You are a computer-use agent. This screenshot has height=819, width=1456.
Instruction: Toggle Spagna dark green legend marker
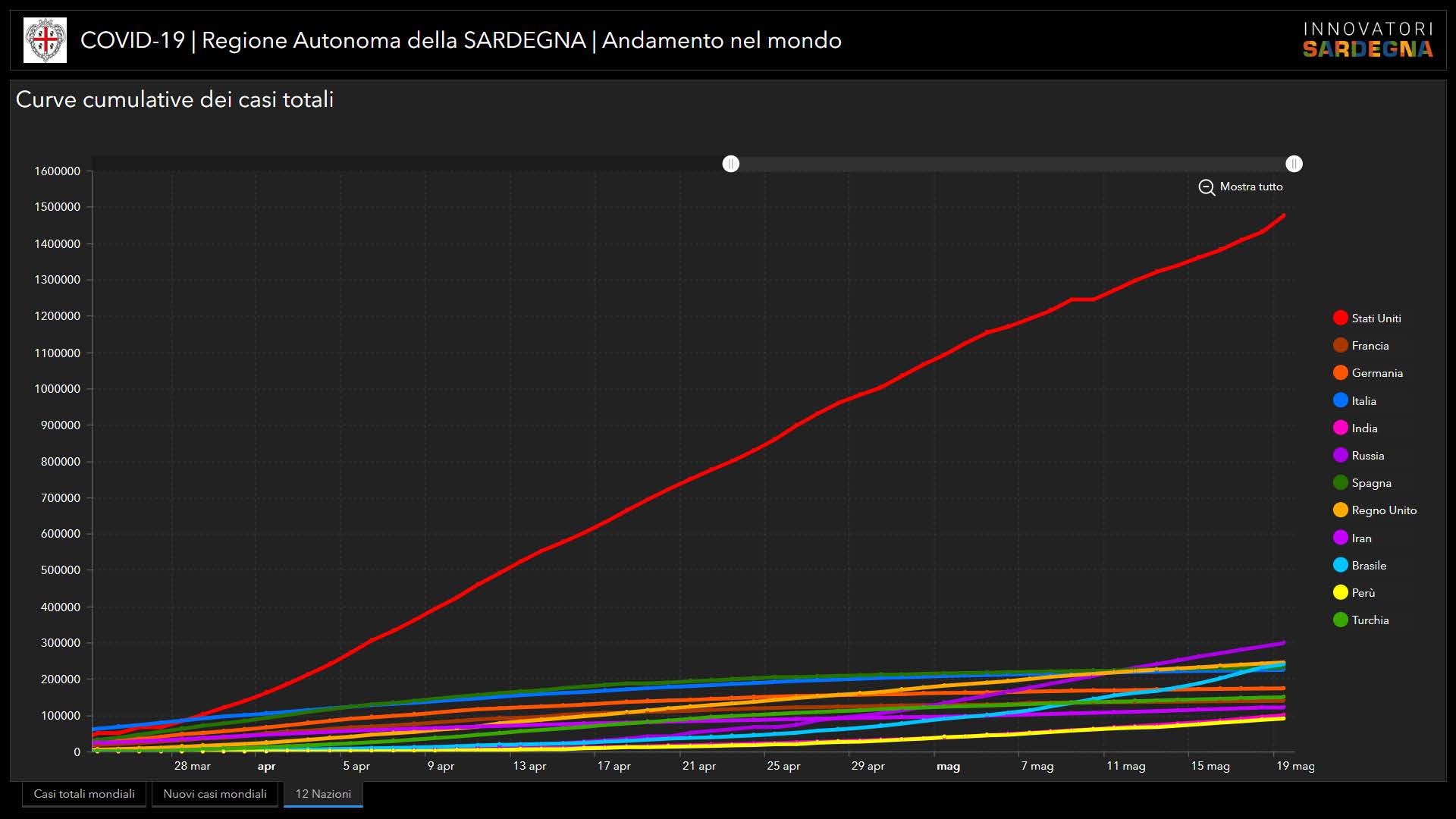coord(1340,483)
